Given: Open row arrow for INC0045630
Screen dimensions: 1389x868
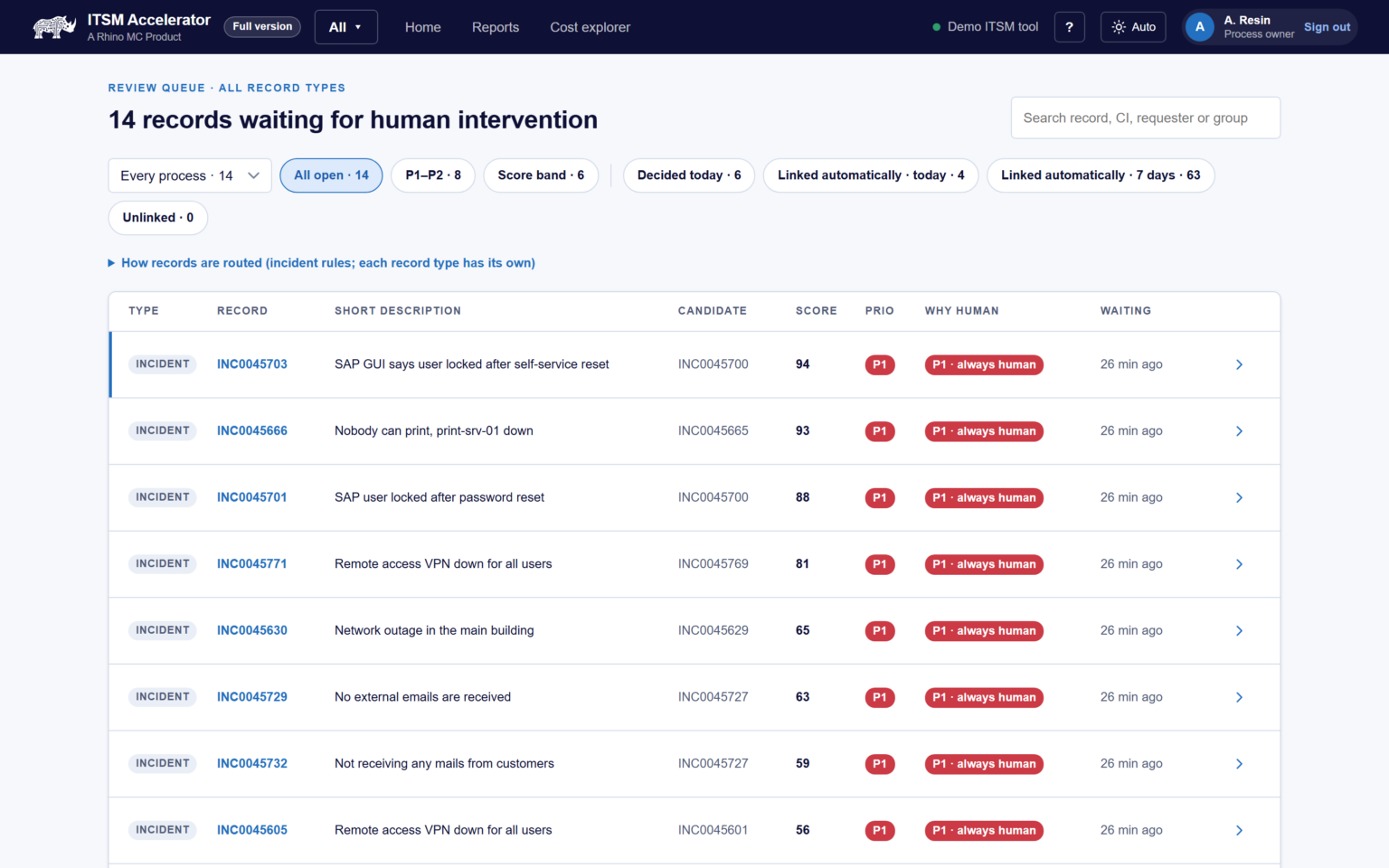Looking at the screenshot, I should [x=1239, y=630].
